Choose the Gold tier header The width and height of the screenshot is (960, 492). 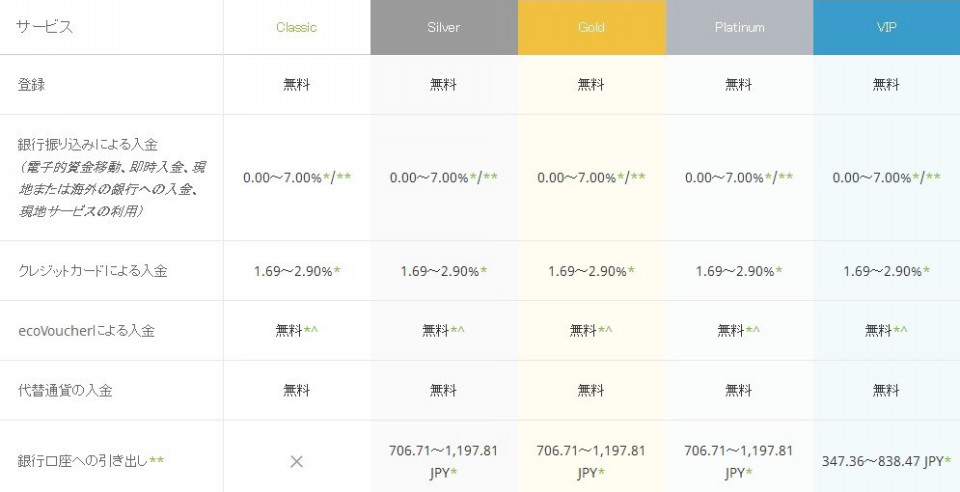(591, 28)
